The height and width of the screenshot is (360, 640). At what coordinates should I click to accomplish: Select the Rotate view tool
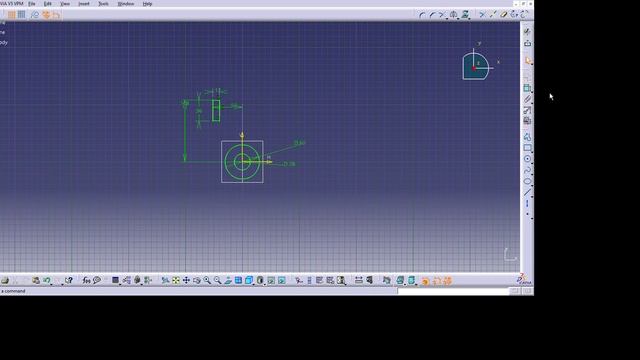click(197, 280)
